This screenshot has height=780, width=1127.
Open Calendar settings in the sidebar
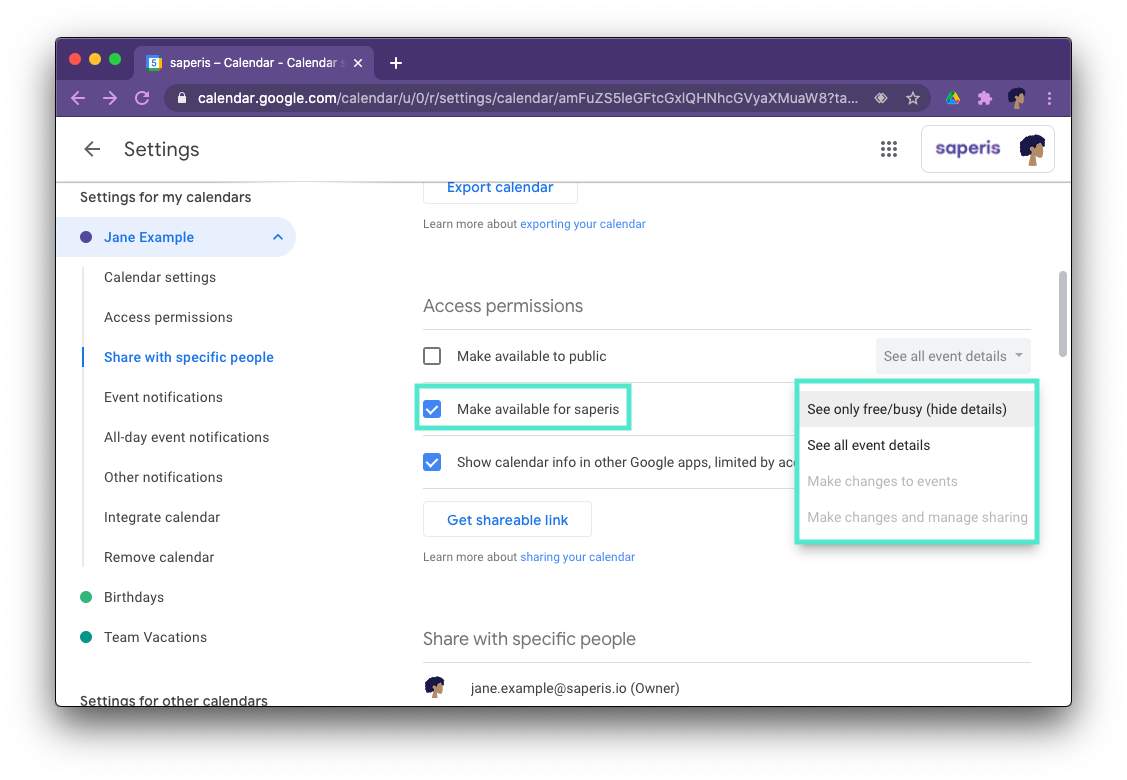[x=160, y=277]
